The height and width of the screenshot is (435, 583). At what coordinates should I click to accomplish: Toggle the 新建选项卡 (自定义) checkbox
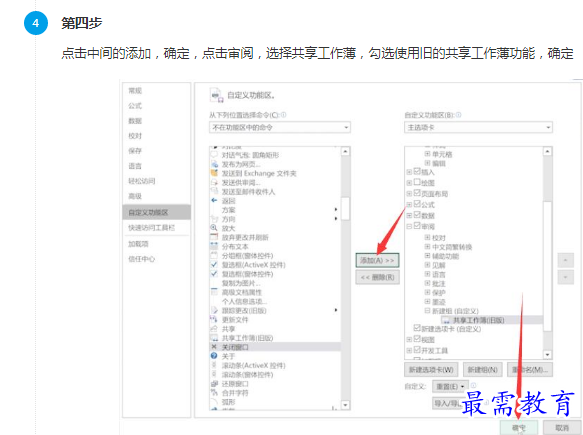(x=417, y=328)
